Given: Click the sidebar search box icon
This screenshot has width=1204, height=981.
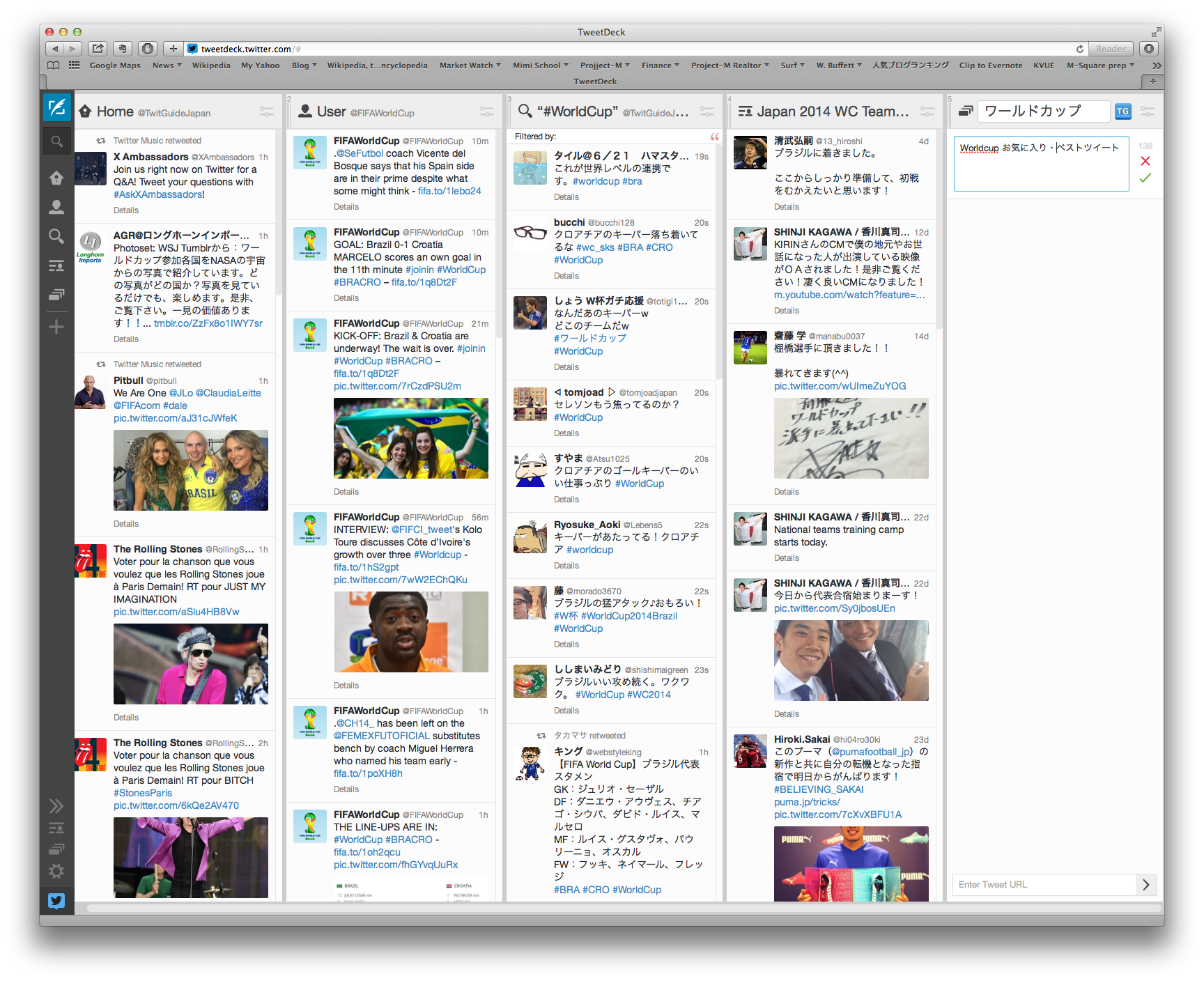Looking at the screenshot, I should (56, 141).
